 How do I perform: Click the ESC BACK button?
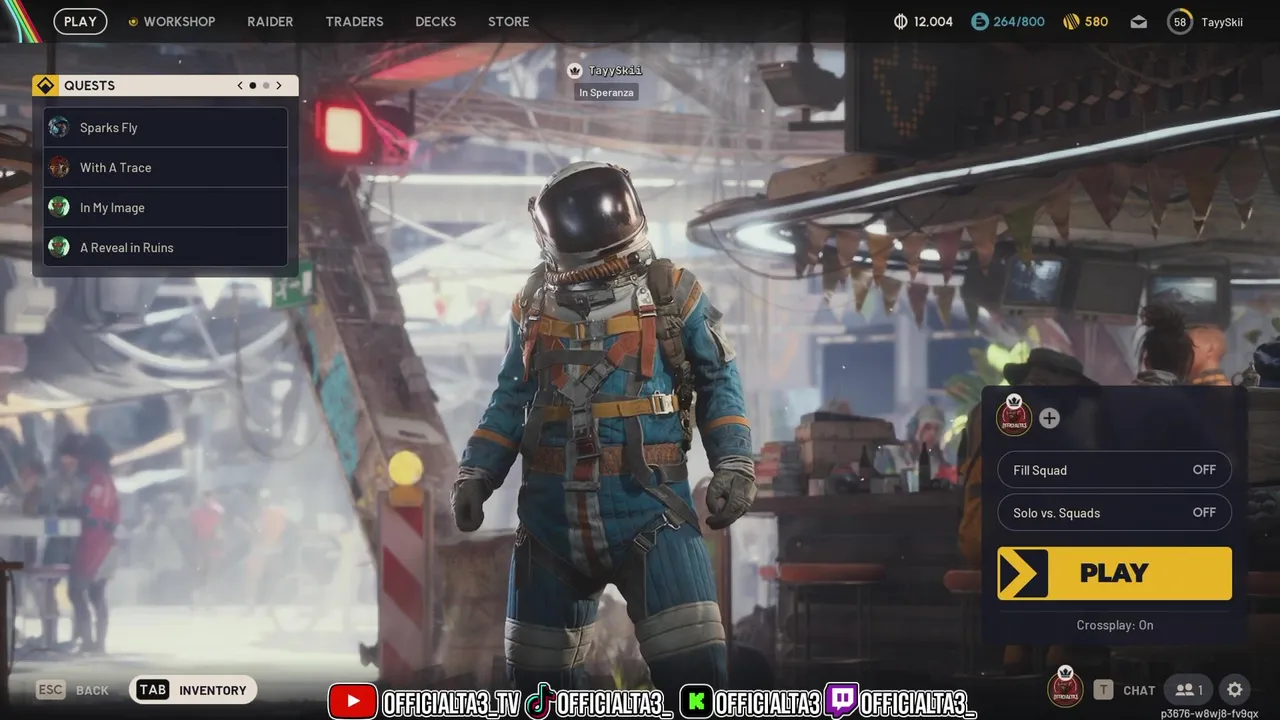coord(73,690)
